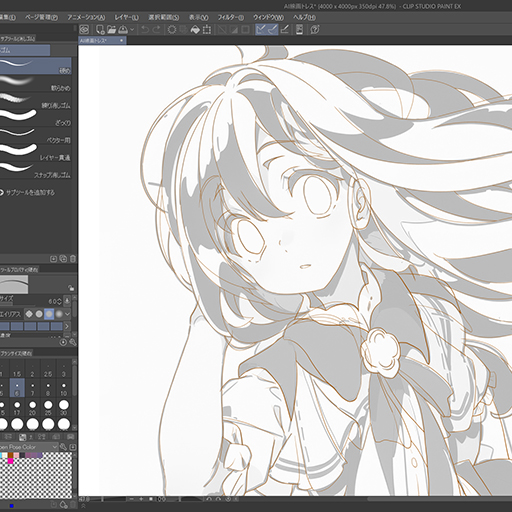Toggle snap to grid
Image resolution: width=512 pixels, height=512 pixels.
tap(284, 30)
